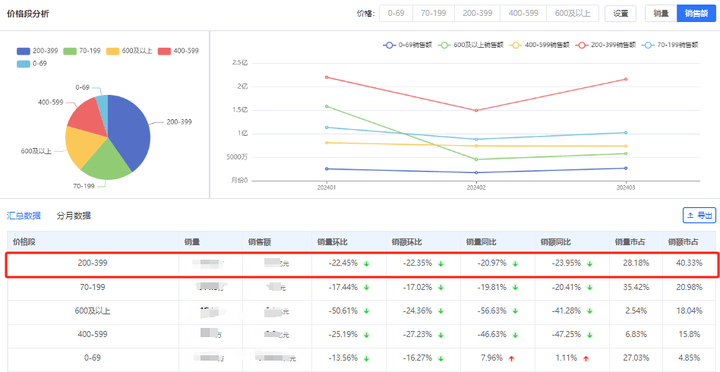Screen dimensions: 720x372
Task: Select the 汇总数据 tab
Action: tap(24, 215)
